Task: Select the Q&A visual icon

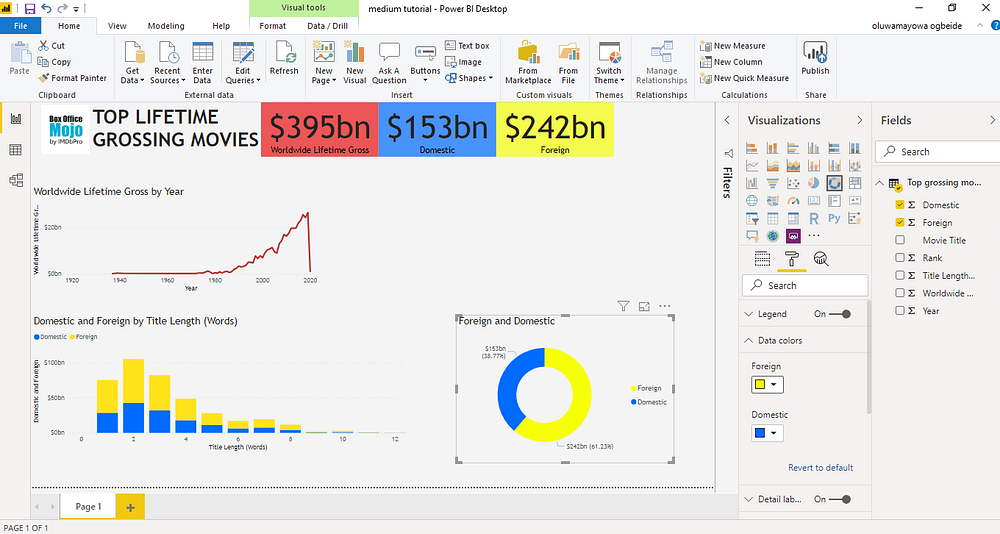Action: tap(752, 236)
